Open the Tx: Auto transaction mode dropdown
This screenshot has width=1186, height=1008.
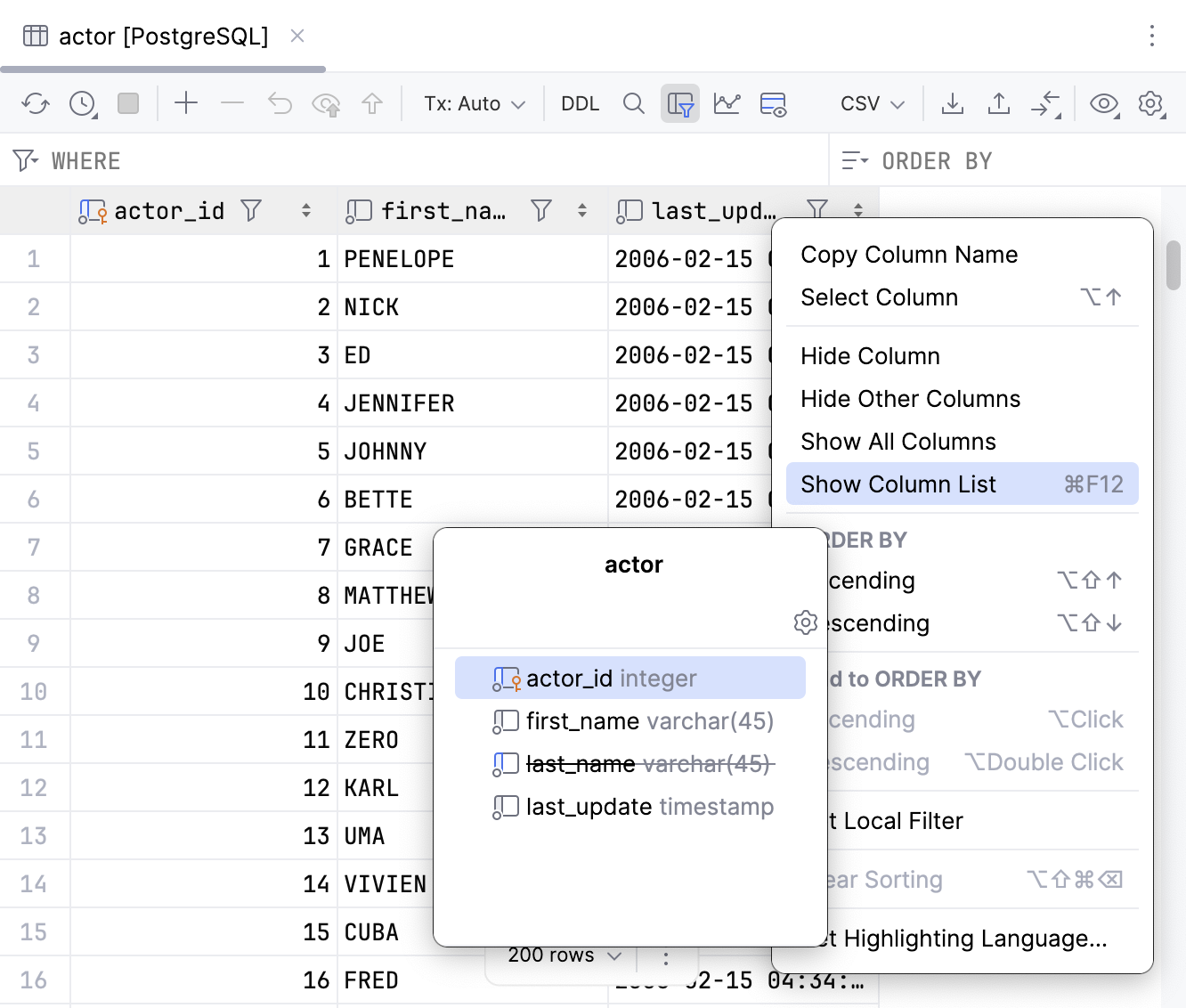[x=473, y=103]
